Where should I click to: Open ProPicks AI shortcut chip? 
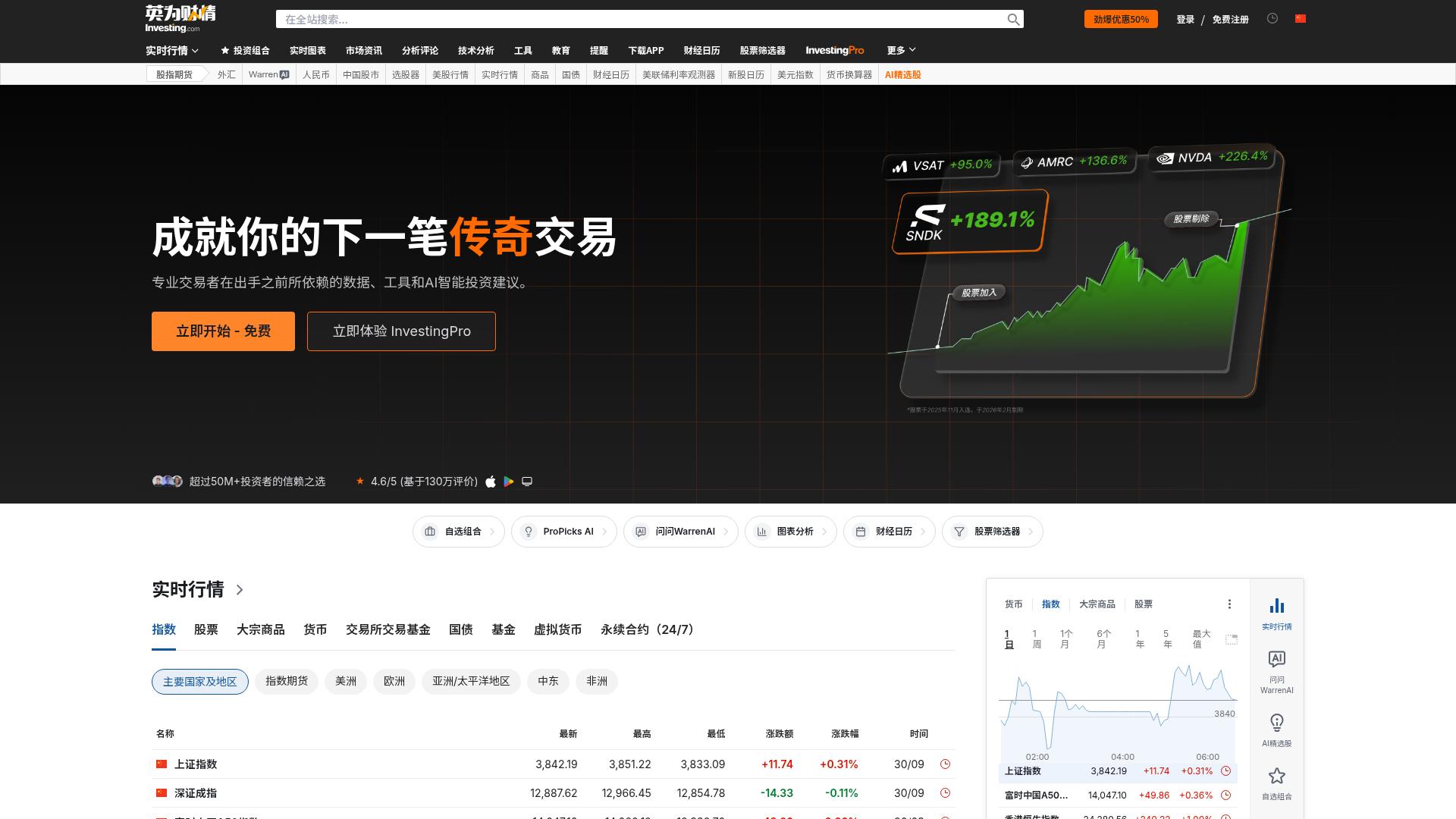[x=564, y=532]
